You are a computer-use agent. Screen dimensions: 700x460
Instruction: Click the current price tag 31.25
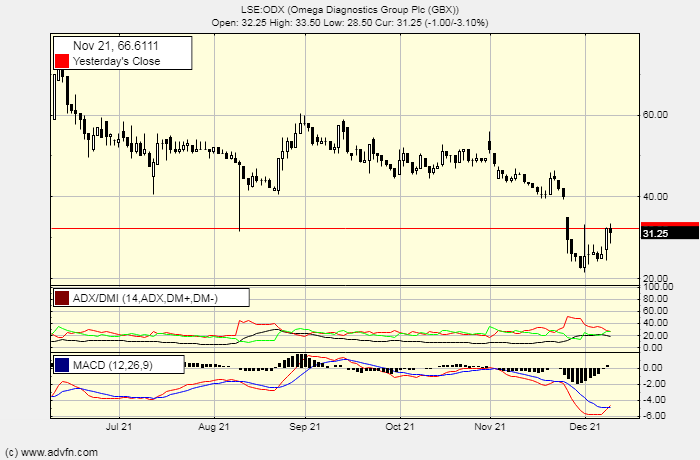pyautogui.click(x=670, y=233)
